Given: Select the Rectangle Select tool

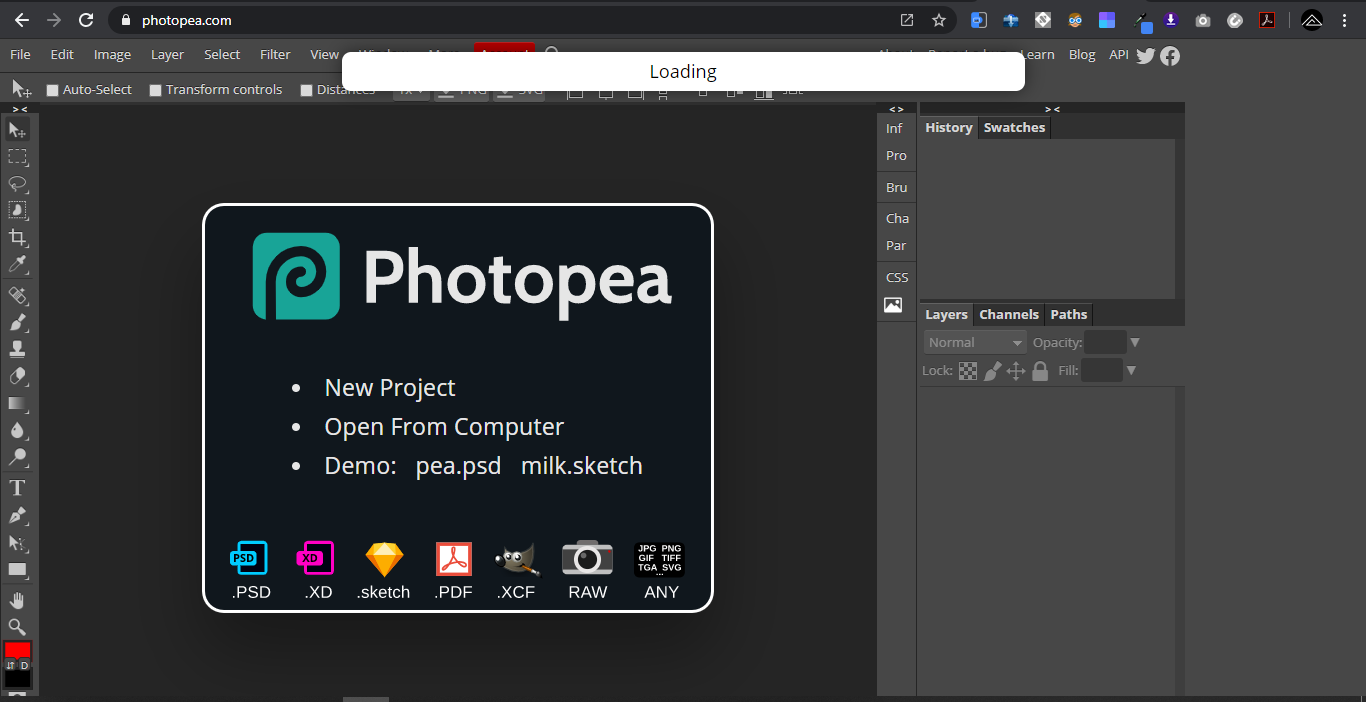Looking at the screenshot, I should [17, 157].
